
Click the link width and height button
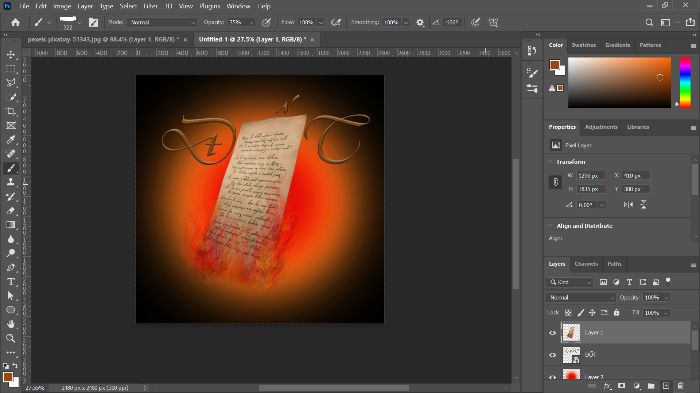coord(555,182)
